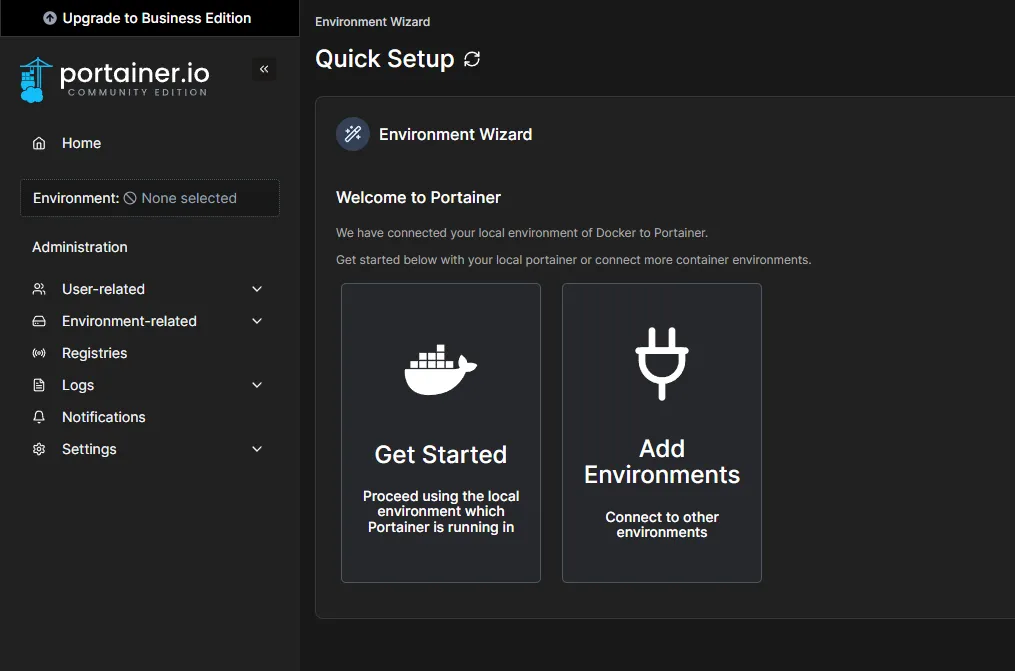Click the Environment None selected box
Viewport: 1015px width, 671px height.
point(149,198)
